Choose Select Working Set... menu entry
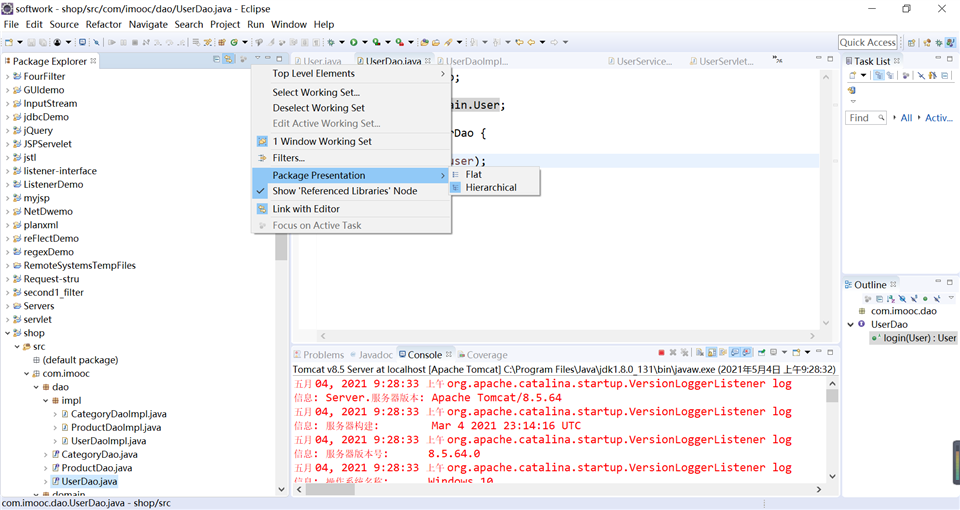Viewport: 960px width, 510px height. (x=316, y=92)
